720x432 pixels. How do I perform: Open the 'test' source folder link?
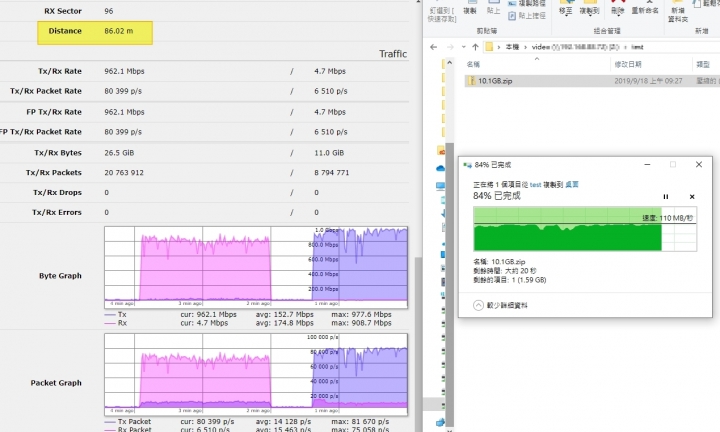[x=535, y=185]
